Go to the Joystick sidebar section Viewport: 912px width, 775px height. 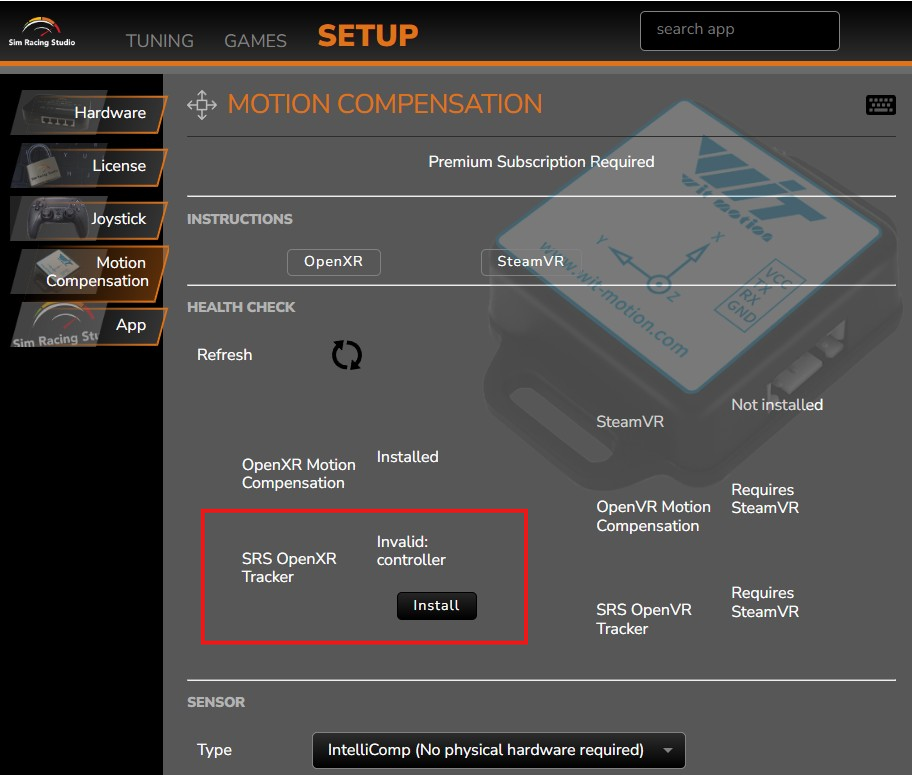coord(88,218)
